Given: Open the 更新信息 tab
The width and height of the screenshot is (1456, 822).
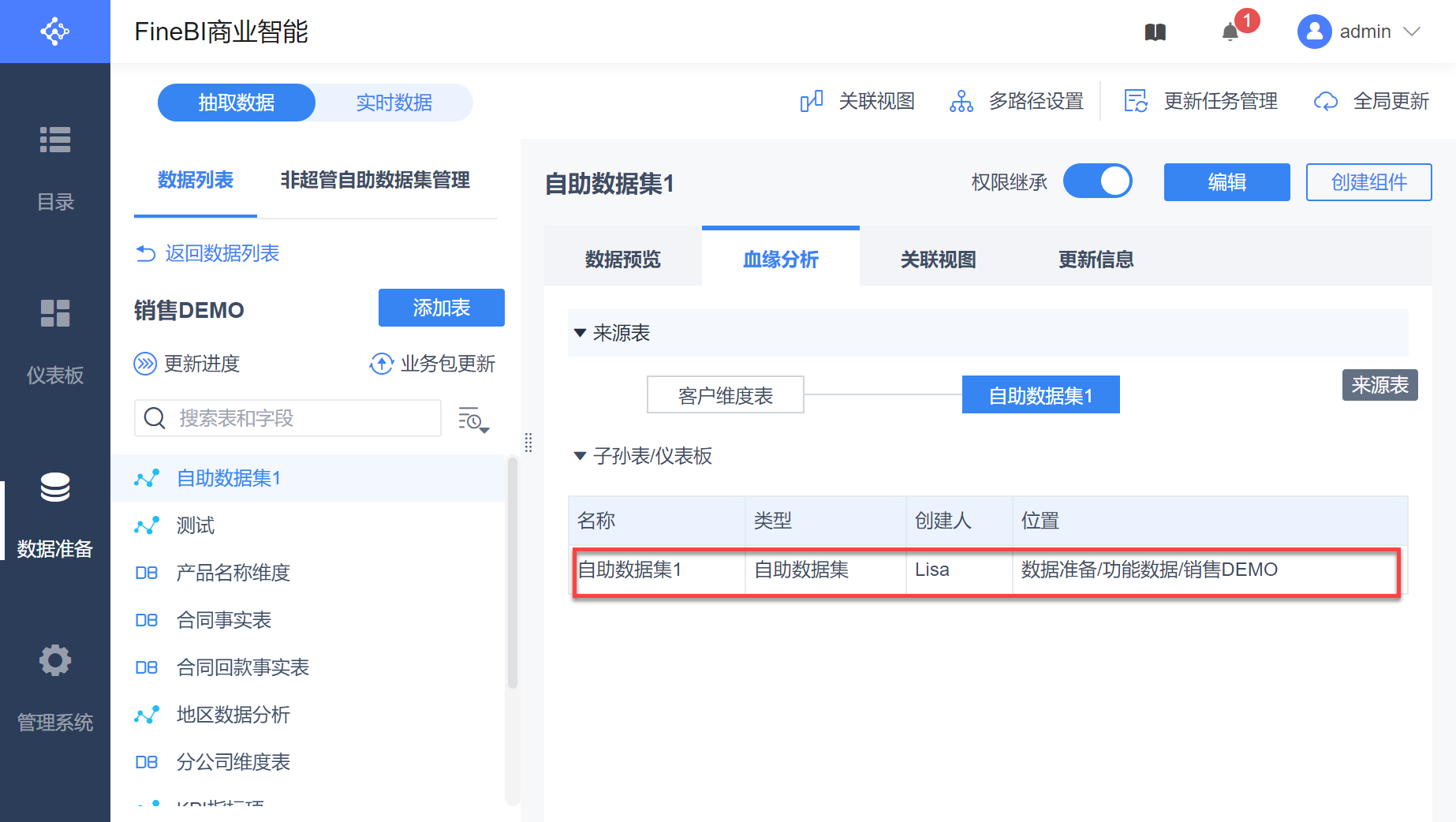Looking at the screenshot, I should pos(1096,259).
